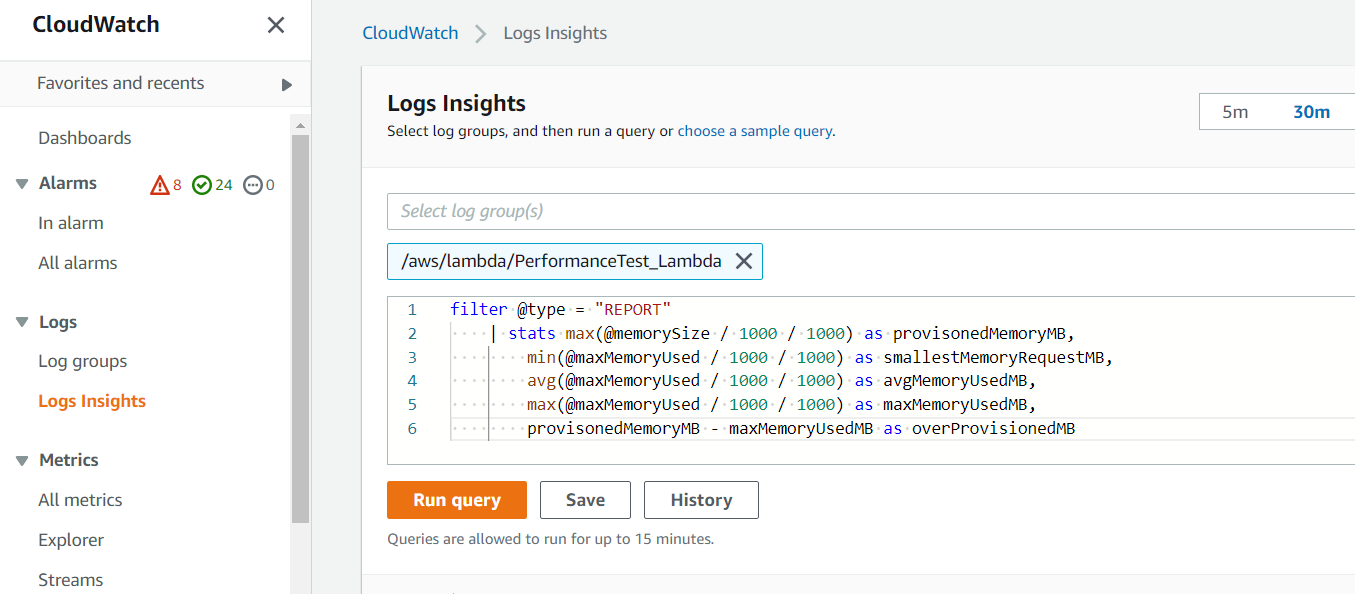The height and width of the screenshot is (594, 1355).
Task: Open metrics Explorer page
Action: [71, 540]
